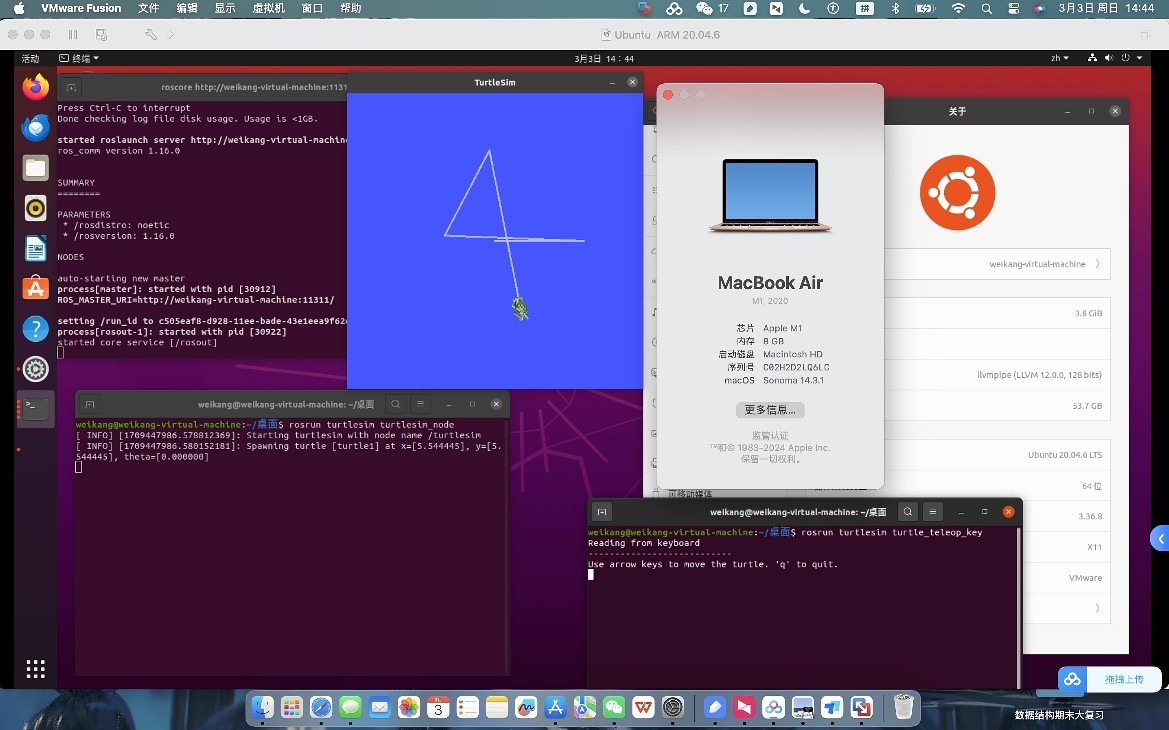Viewport: 1169px width, 730px height.
Task: Open the 监管认证 link
Action: pyautogui.click(x=770, y=435)
